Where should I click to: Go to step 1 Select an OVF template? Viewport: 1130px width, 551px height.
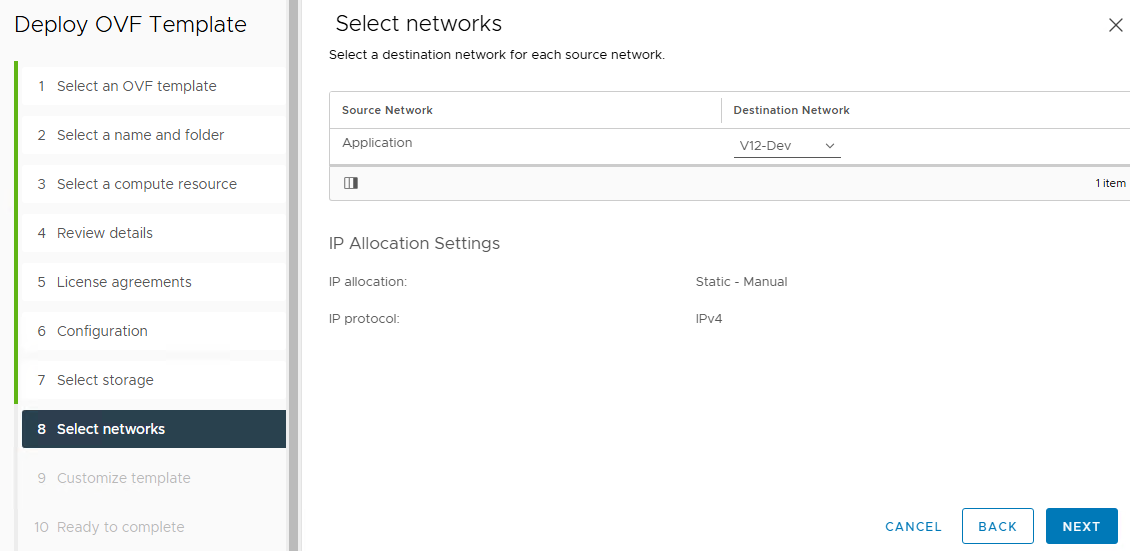tap(136, 86)
